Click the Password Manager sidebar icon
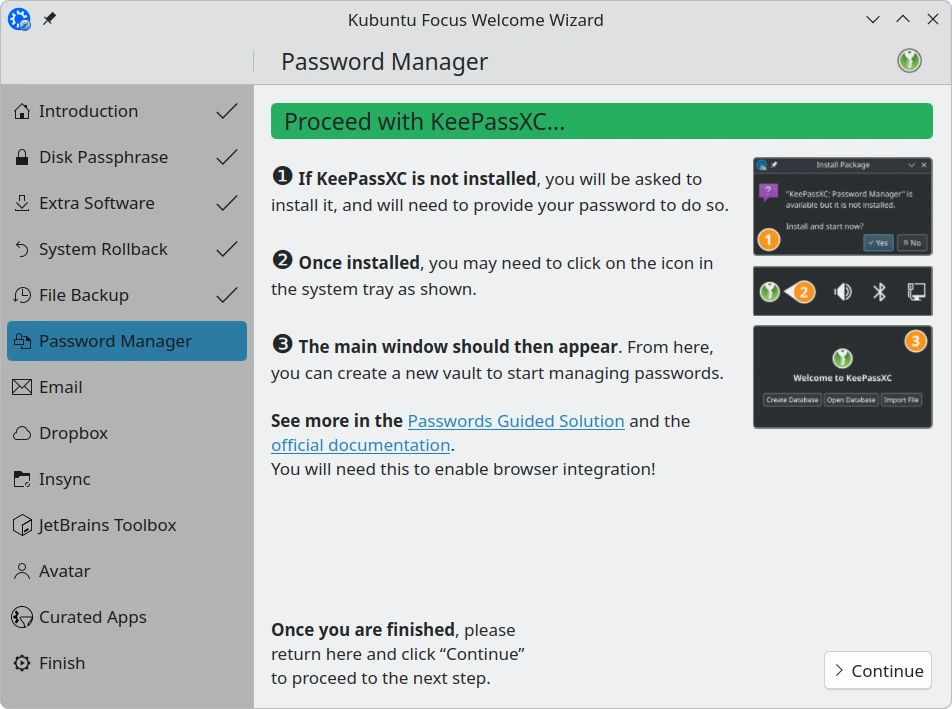Image resolution: width=952 pixels, height=709 pixels. tap(22, 341)
